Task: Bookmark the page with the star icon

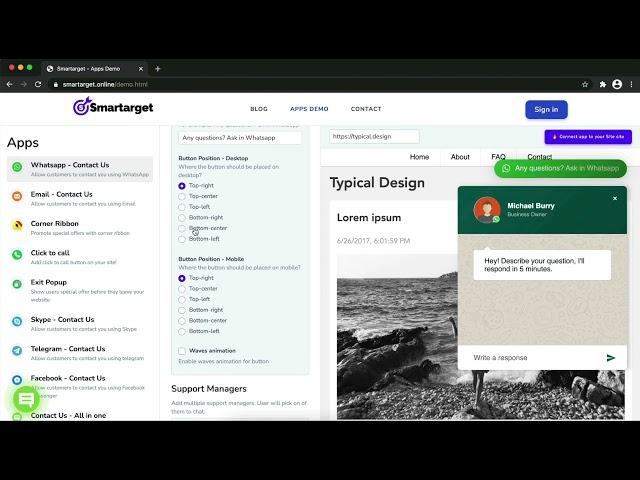Action: pos(585,84)
